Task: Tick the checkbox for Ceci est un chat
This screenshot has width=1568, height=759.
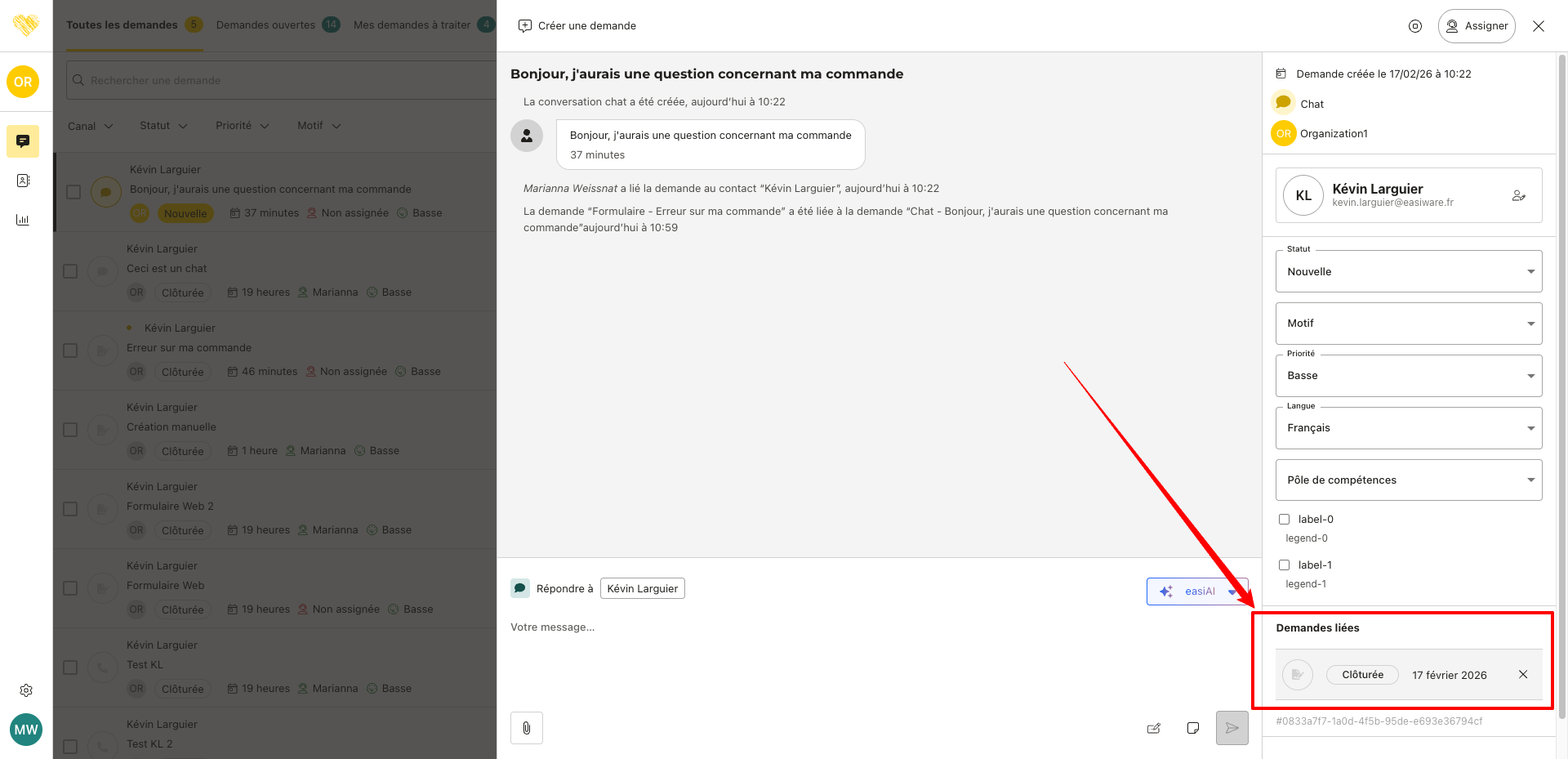Action: coord(71,271)
